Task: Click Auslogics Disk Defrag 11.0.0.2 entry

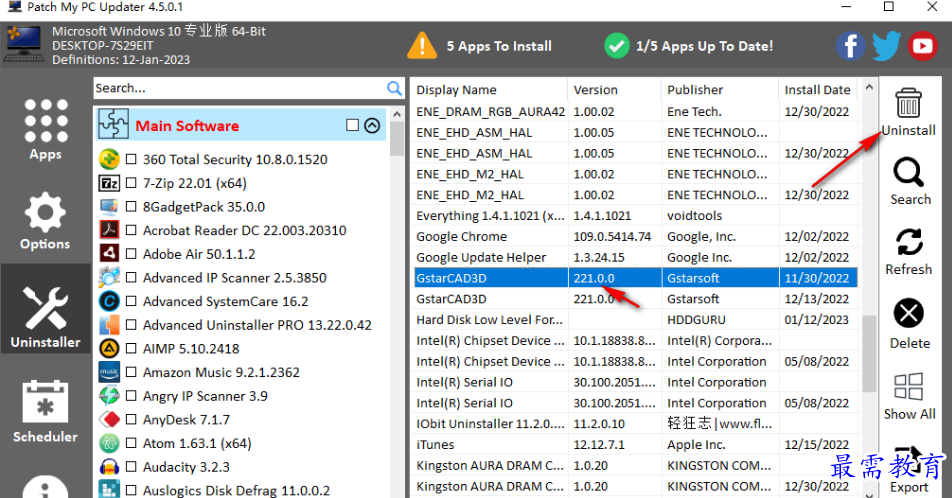Action: coord(236,490)
